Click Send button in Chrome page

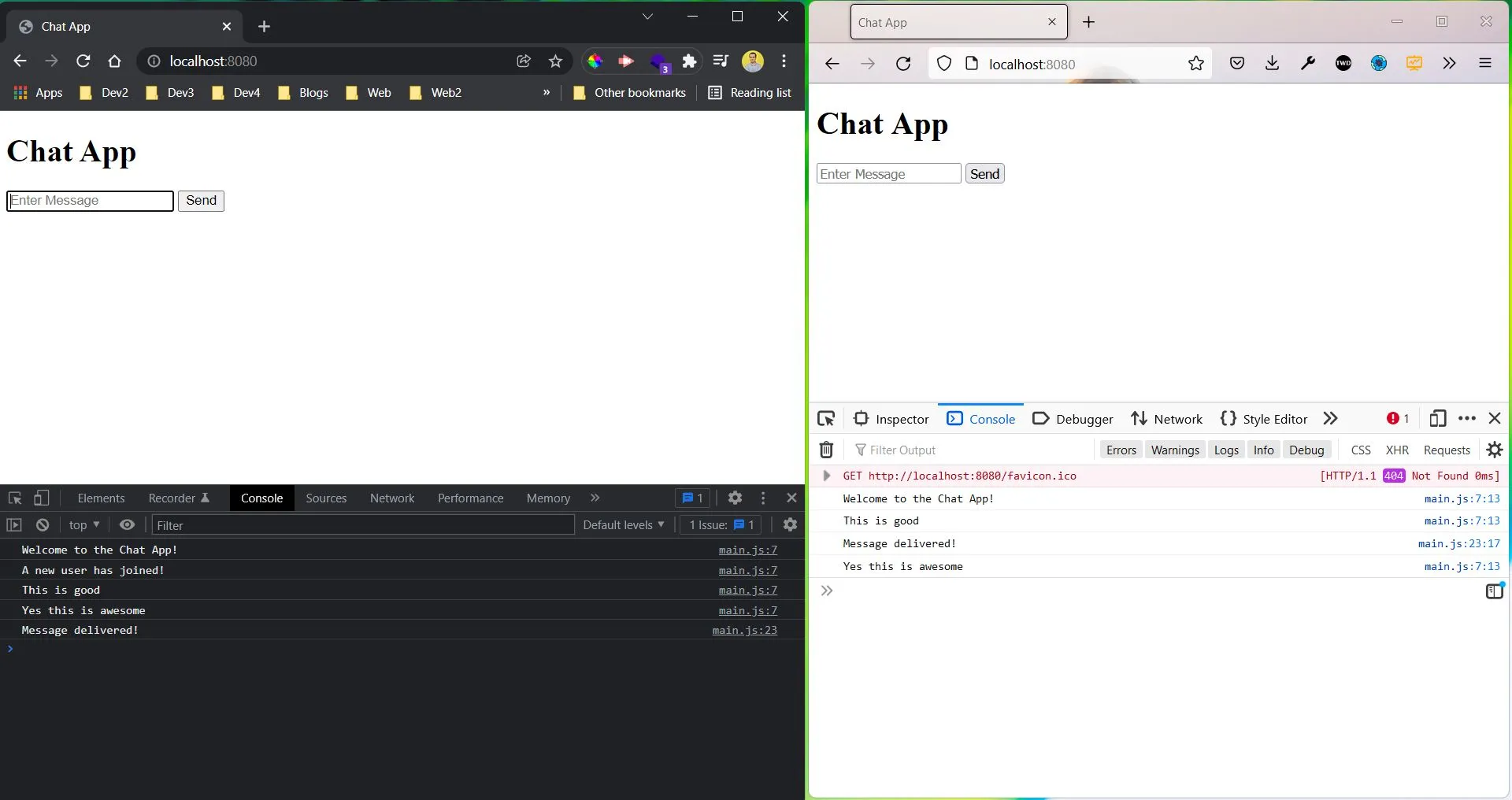[x=201, y=201]
